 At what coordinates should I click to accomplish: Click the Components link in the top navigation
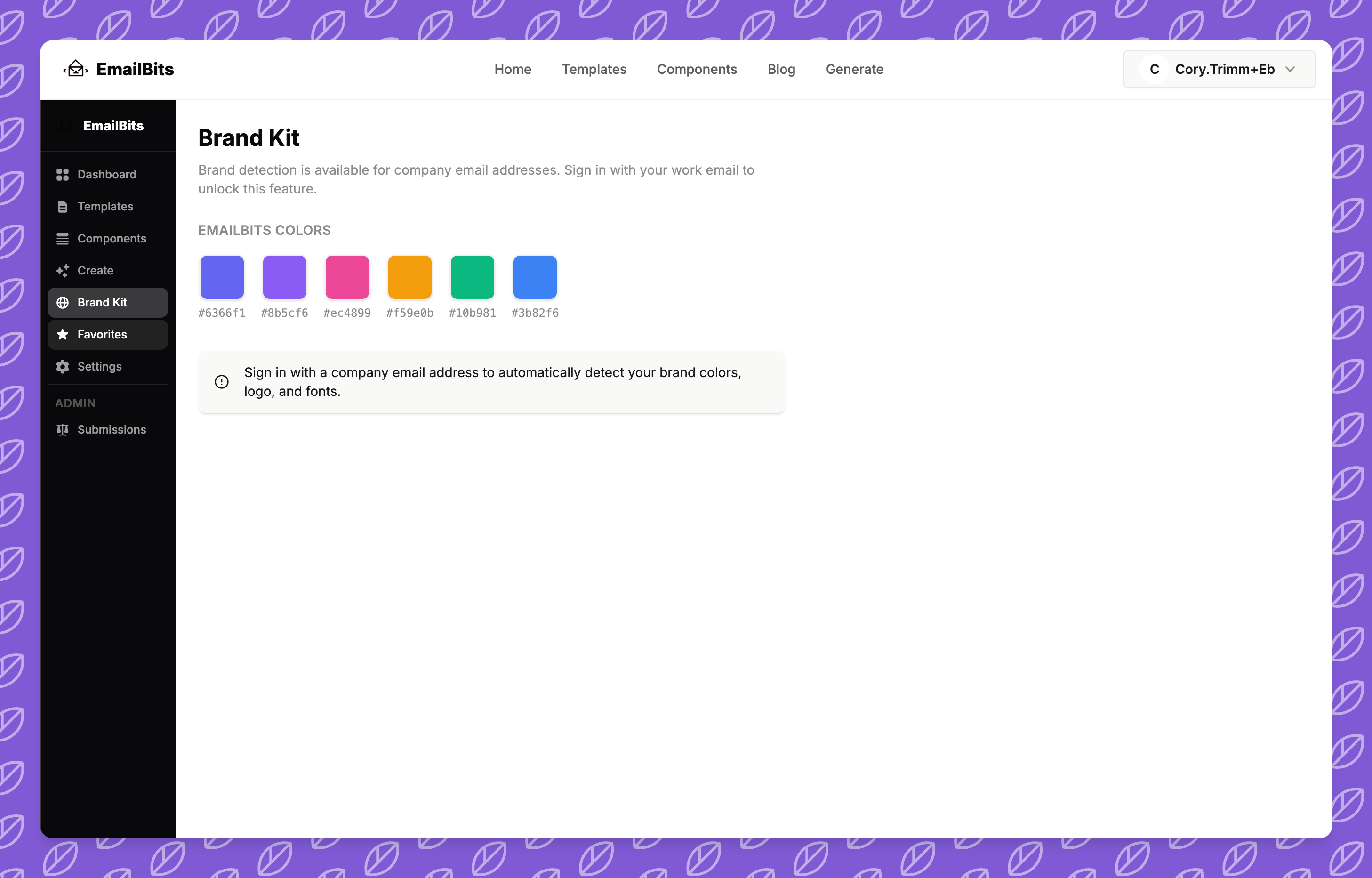coord(697,69)
